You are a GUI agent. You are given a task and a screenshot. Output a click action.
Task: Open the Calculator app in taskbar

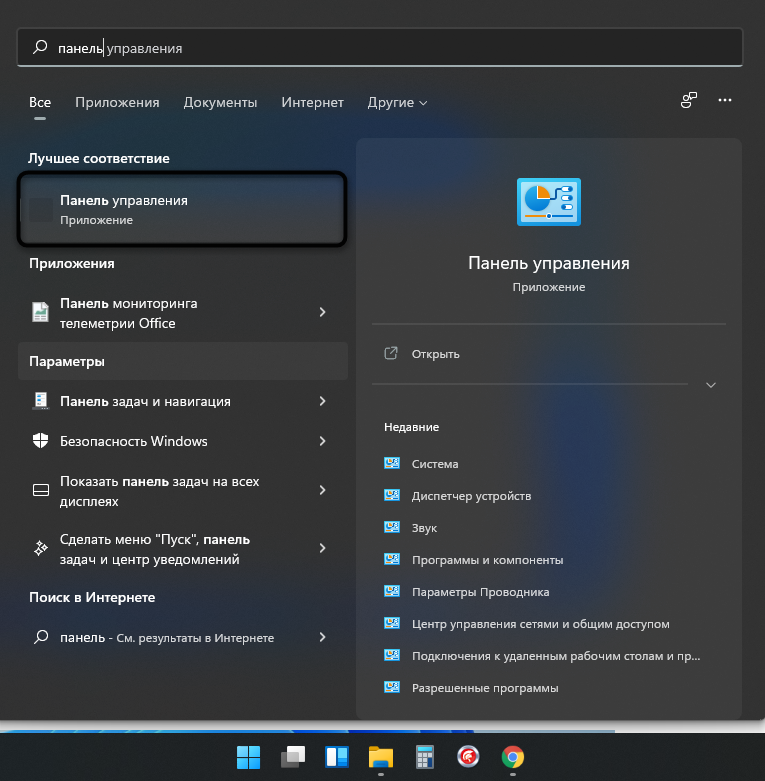[424, 757]
